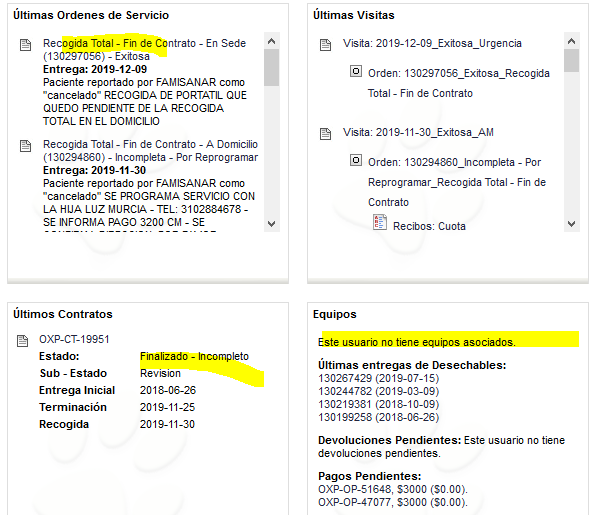Click document icon beside Visita 2019-11-30
This screenshot has height=515, width=594.
click(x=325, y=134)
